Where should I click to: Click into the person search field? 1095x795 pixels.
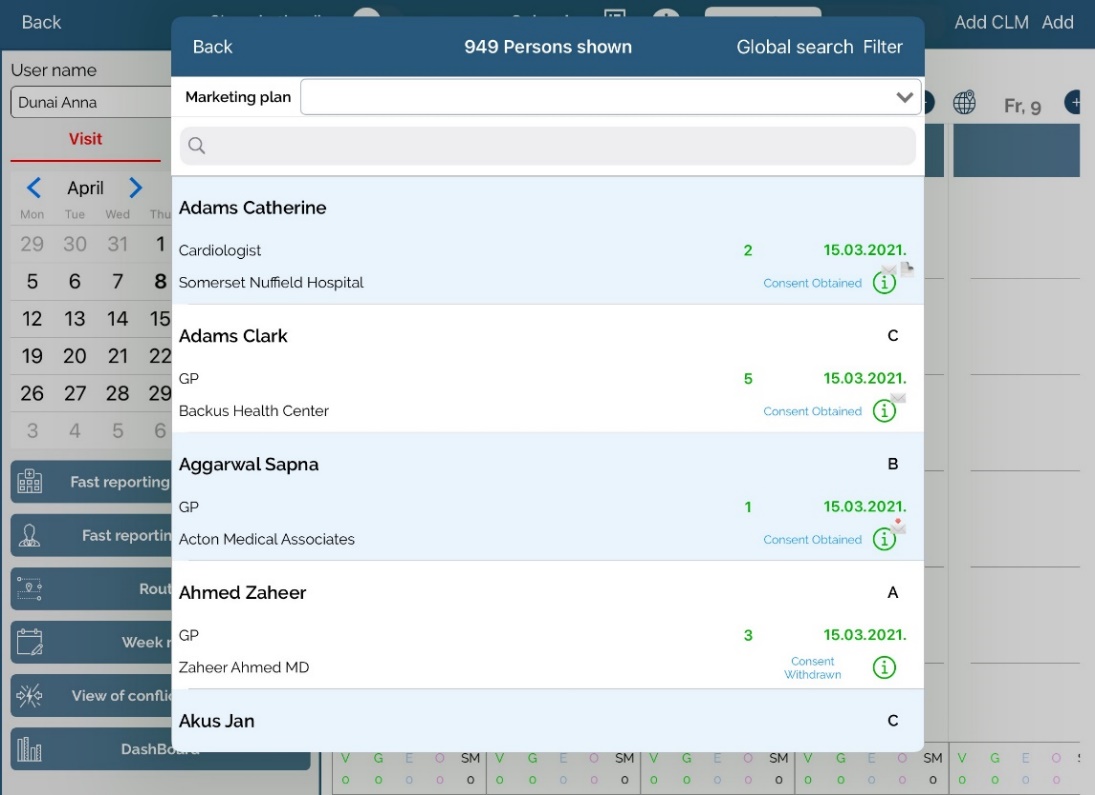click(547, 146)
